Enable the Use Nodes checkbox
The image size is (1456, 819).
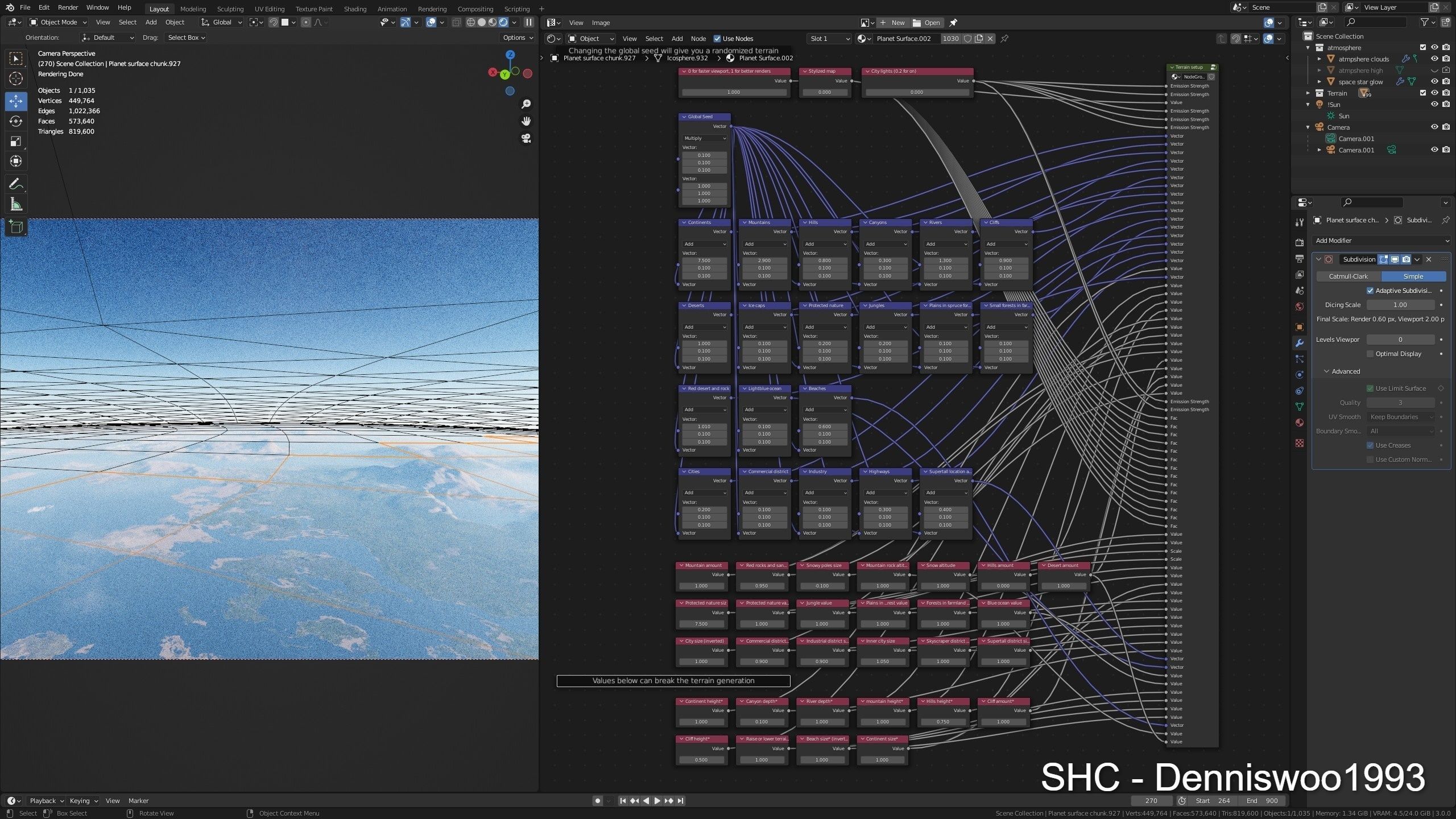pyautogui.click(x=717, y=39)
